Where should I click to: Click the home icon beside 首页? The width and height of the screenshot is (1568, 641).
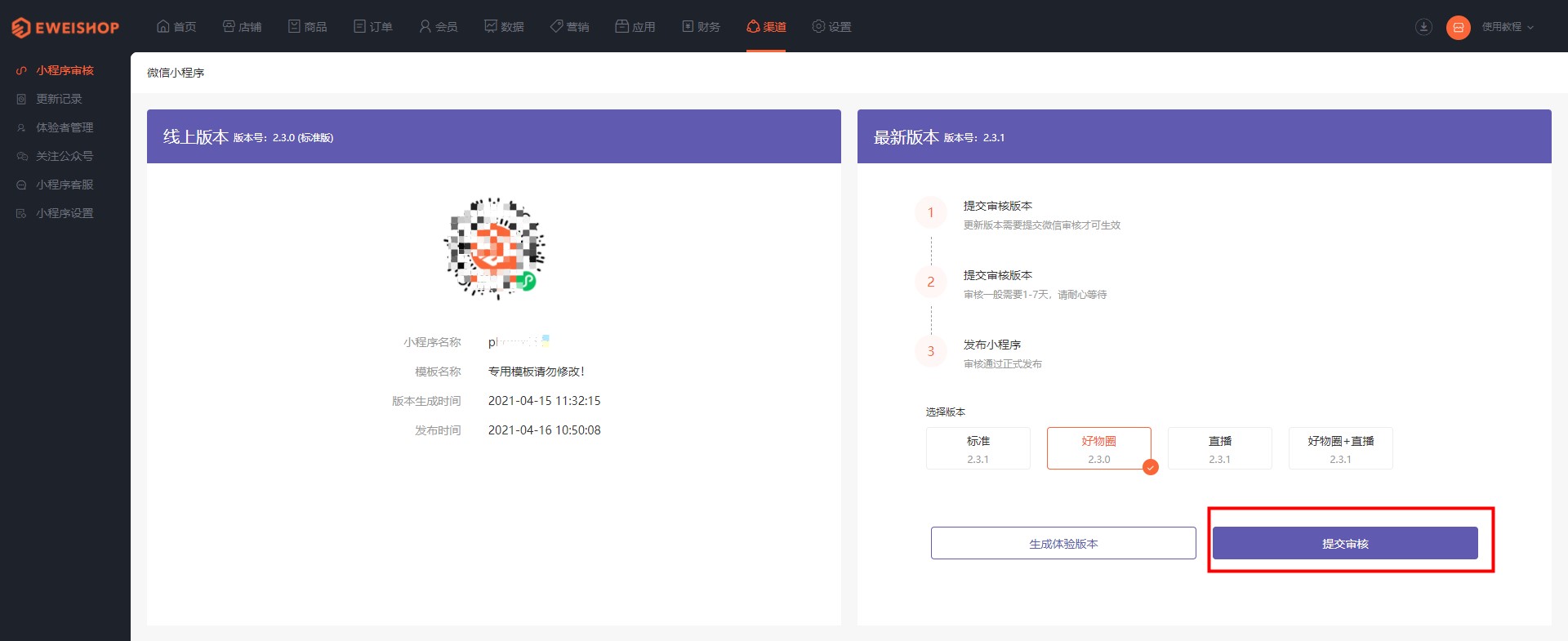163,26
